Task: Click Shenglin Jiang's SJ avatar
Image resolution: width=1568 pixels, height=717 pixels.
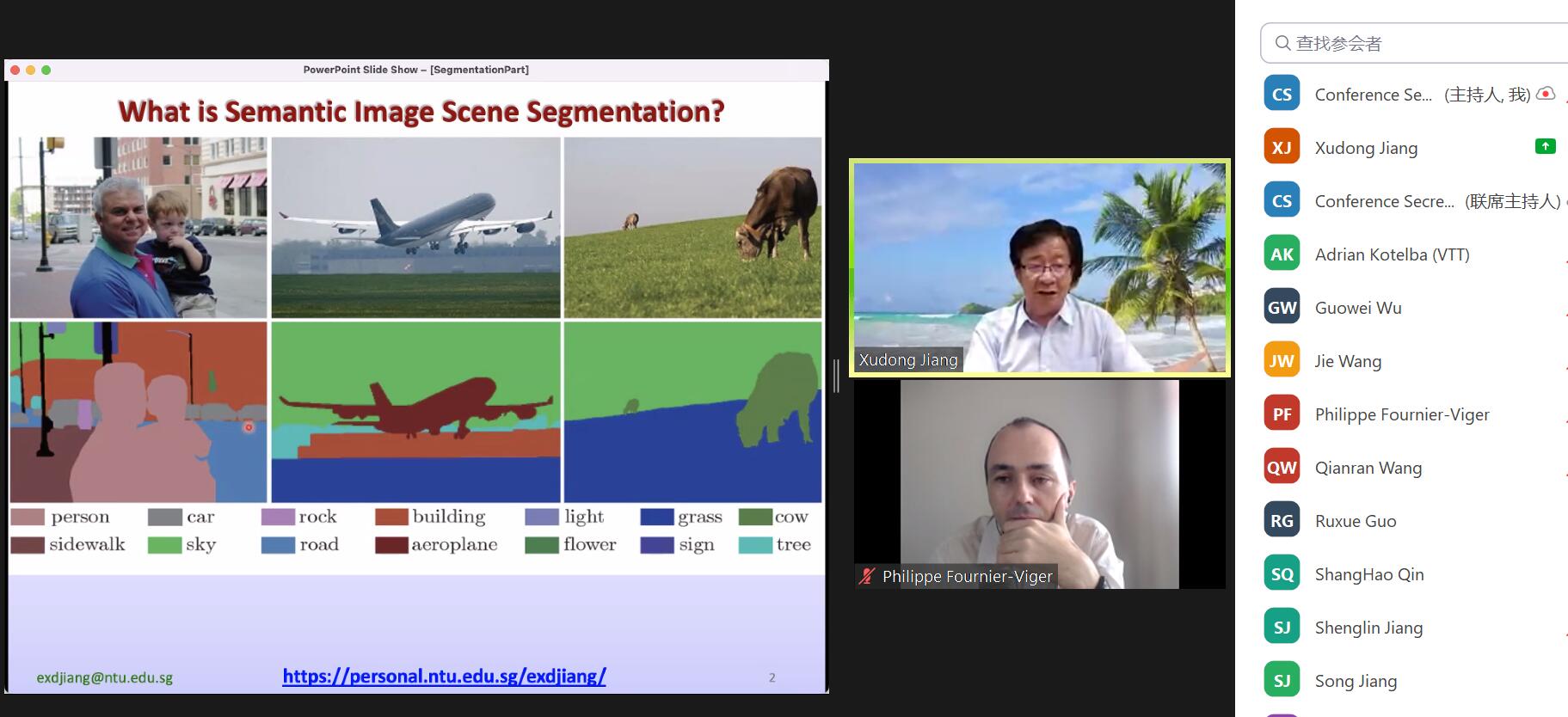Action: click(x=1282, y=627)
